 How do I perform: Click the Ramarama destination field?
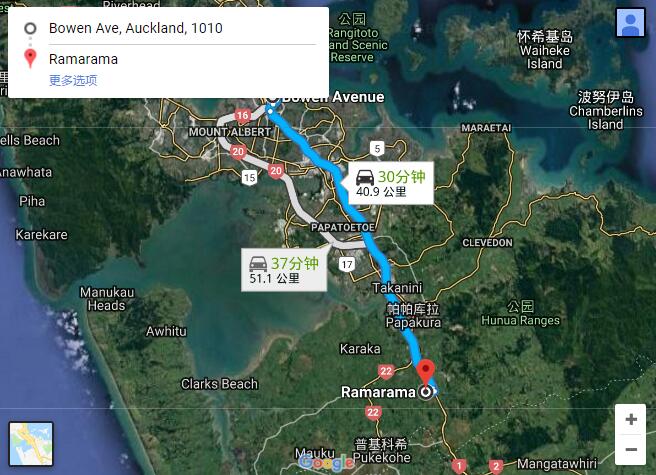(x=182, y=59)
